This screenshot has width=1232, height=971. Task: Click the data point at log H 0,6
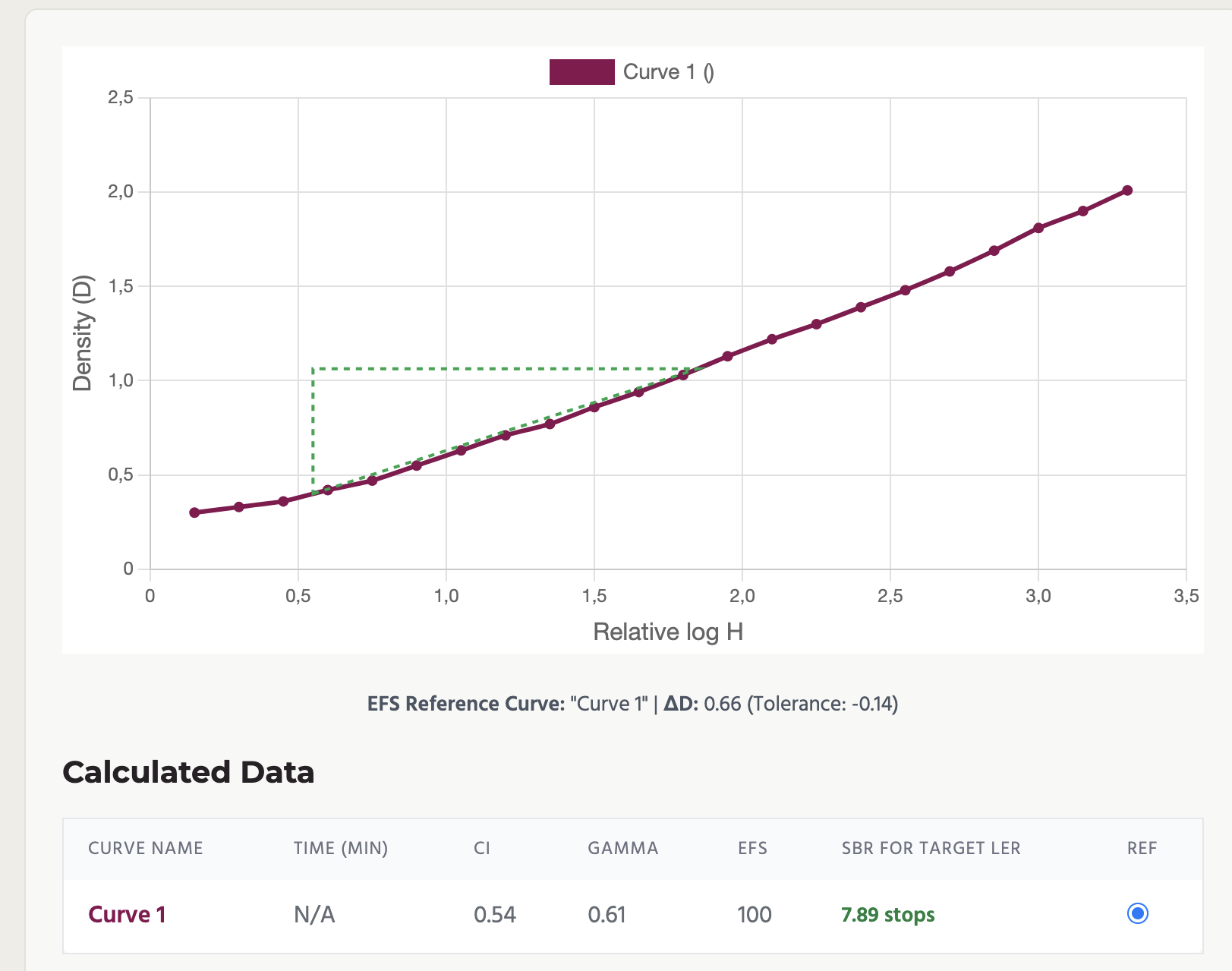328,490
